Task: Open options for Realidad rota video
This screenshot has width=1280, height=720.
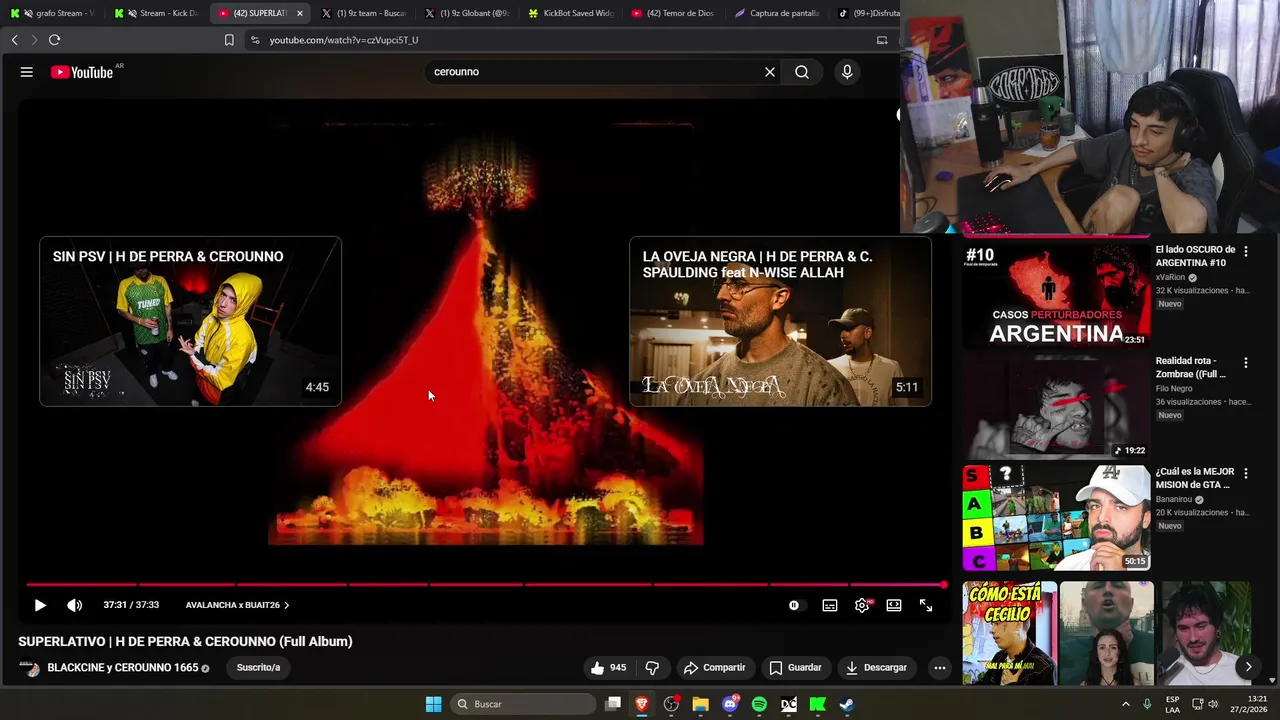Action: point(1246,363)
